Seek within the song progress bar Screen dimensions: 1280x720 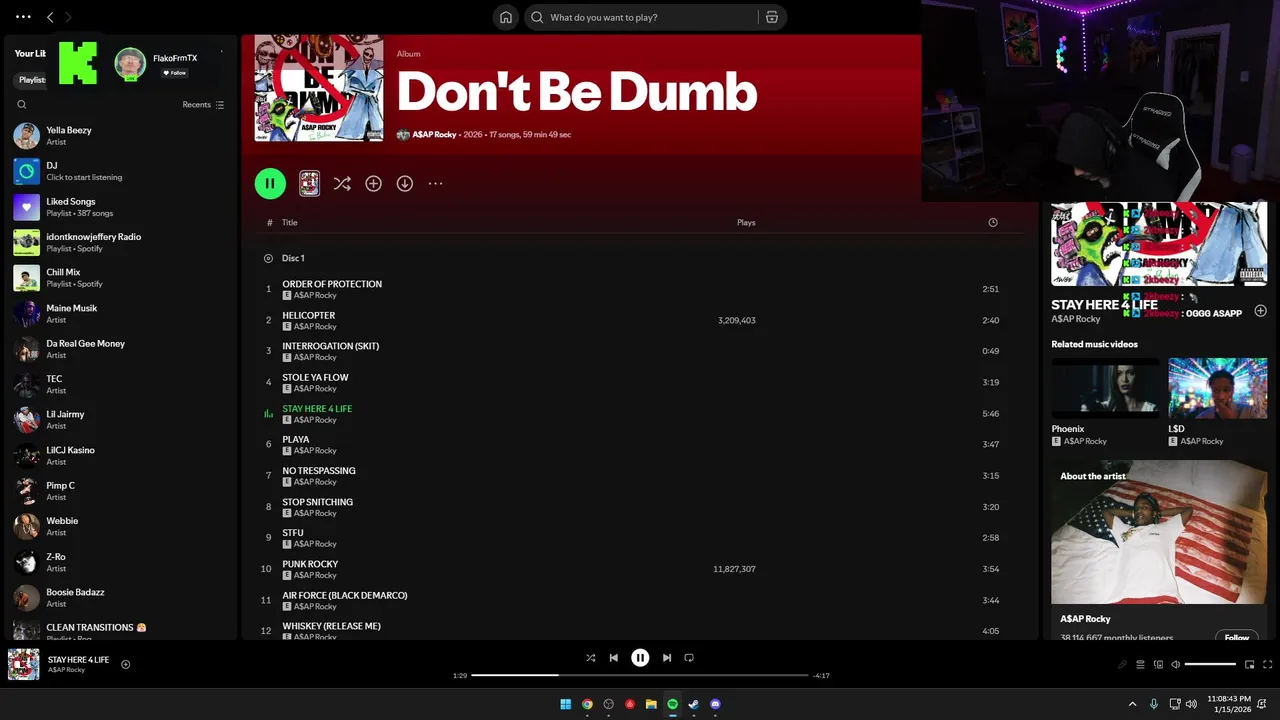[640, 675]
